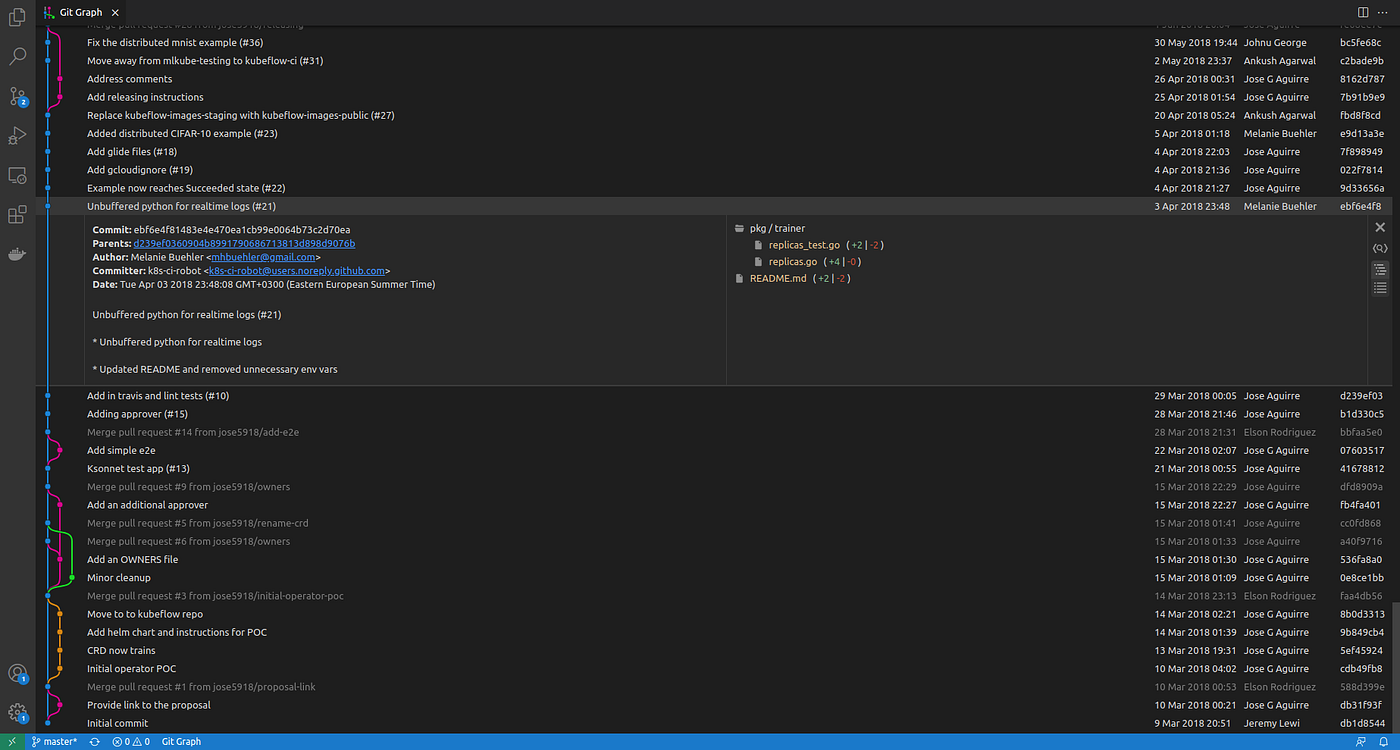This screenshot has width=1400, height=750.
Task: Open the Docker view in the sidebar
Action: [17, 253]
